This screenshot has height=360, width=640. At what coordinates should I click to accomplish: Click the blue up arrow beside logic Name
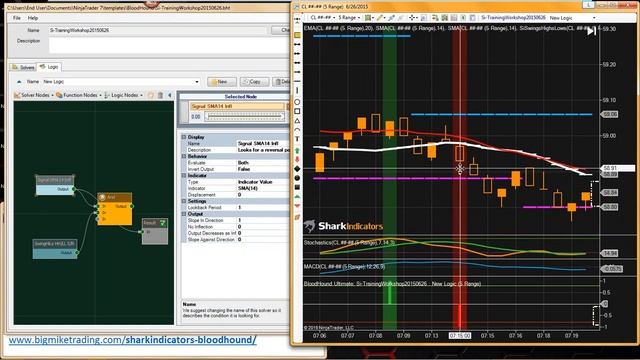click(x=19, y=82)
